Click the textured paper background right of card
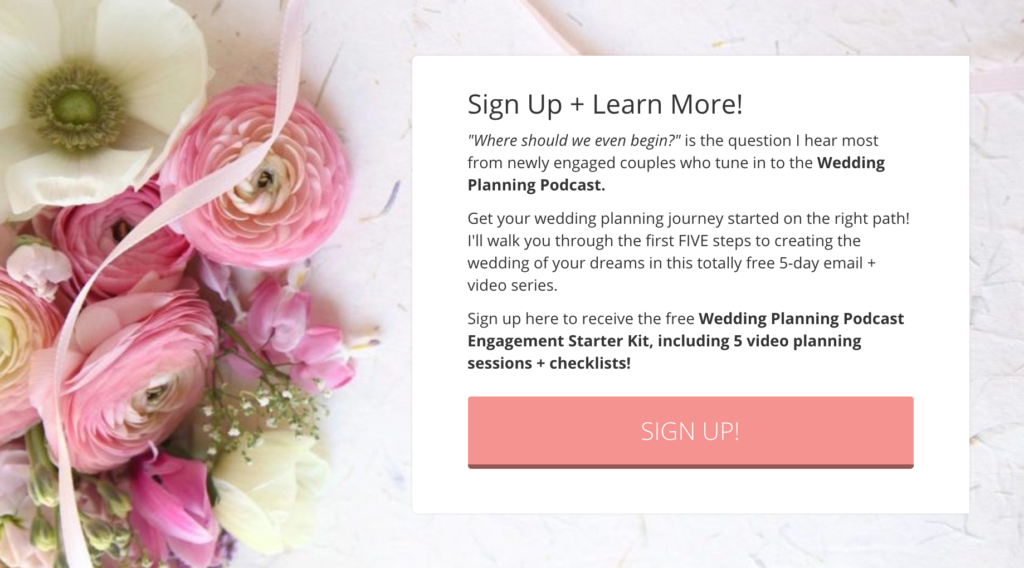This screenshot has width=1024, height=568. click(x=996, y=294)
